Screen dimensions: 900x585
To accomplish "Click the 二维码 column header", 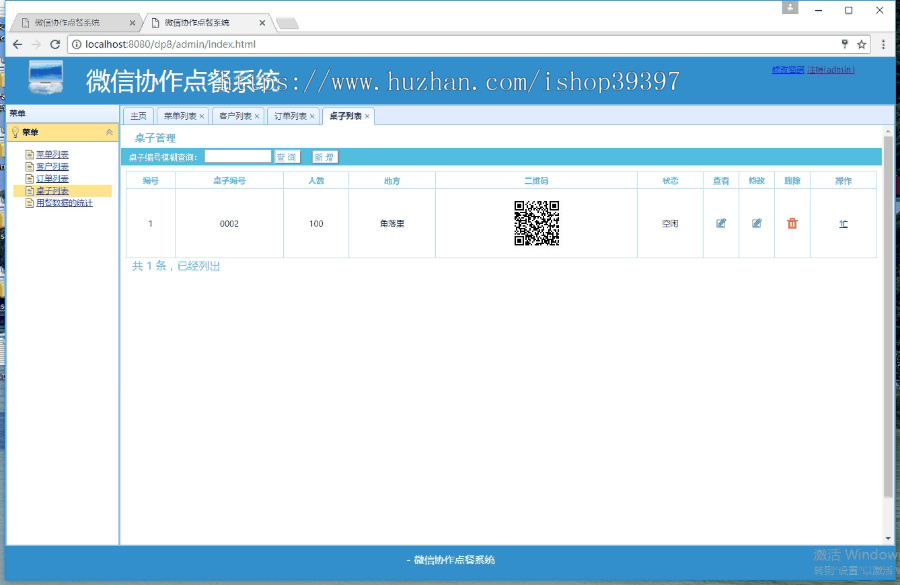I will [536, 181].
